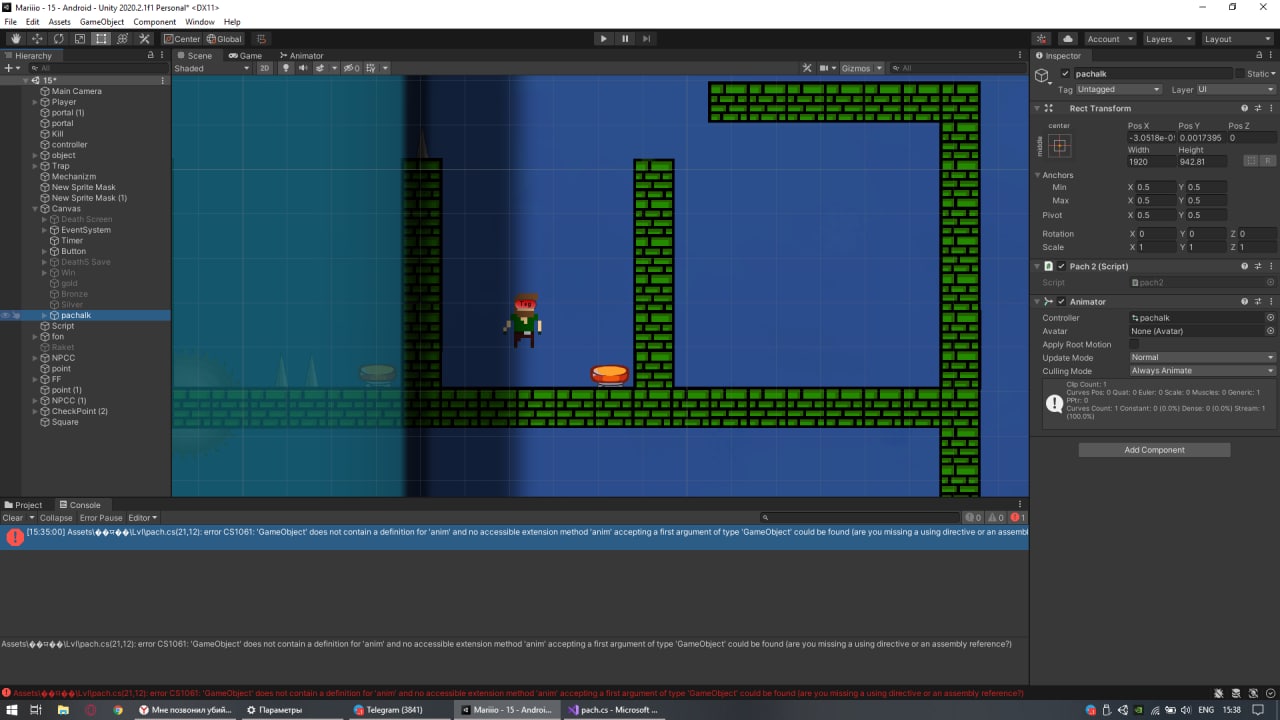Switch to the Game tab
Viewport: 1280px width, 720px height.
pyautogui.click(x=245, y=55)
